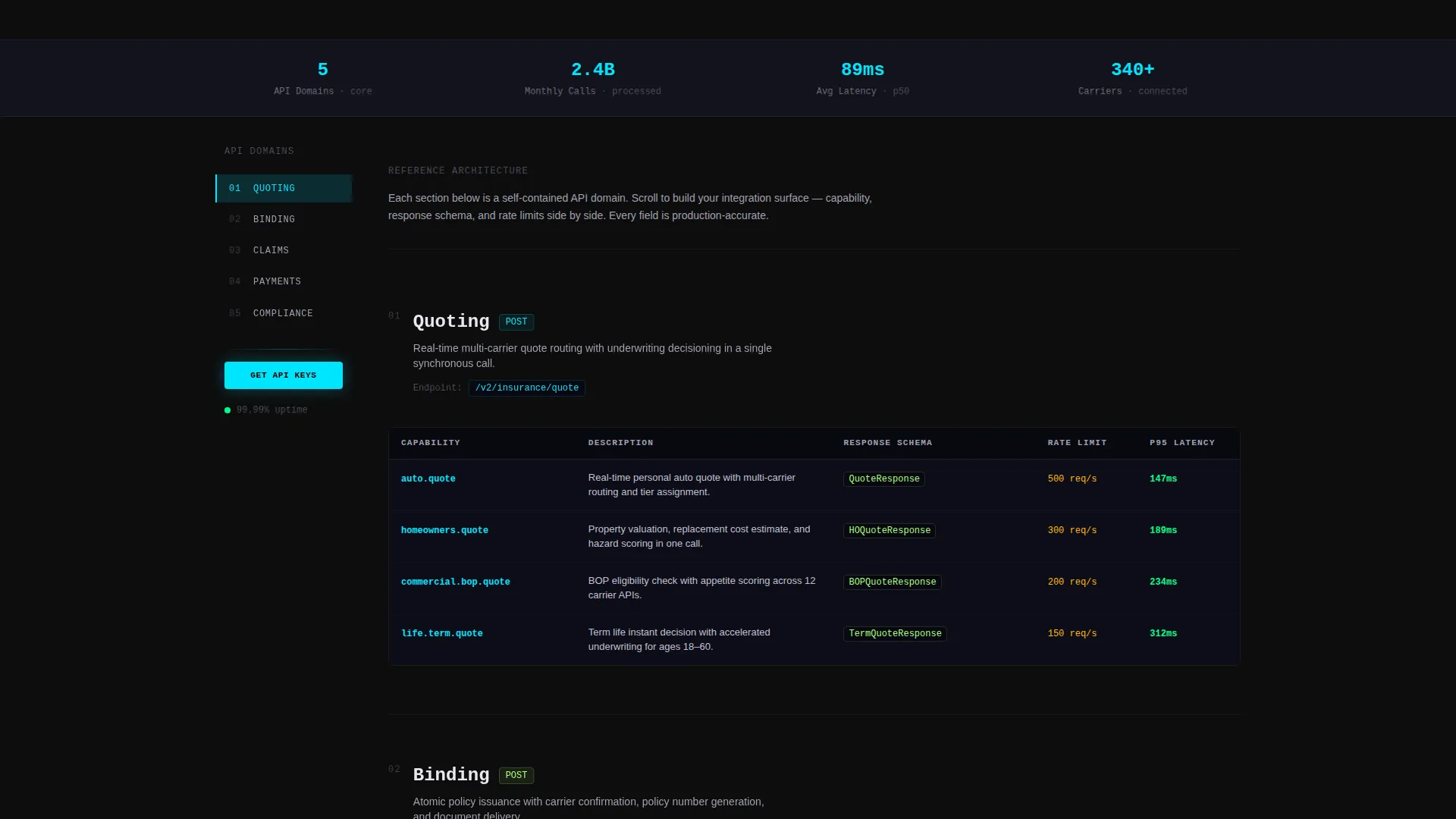Open the life.term.quote capability

tap(442, 633)
